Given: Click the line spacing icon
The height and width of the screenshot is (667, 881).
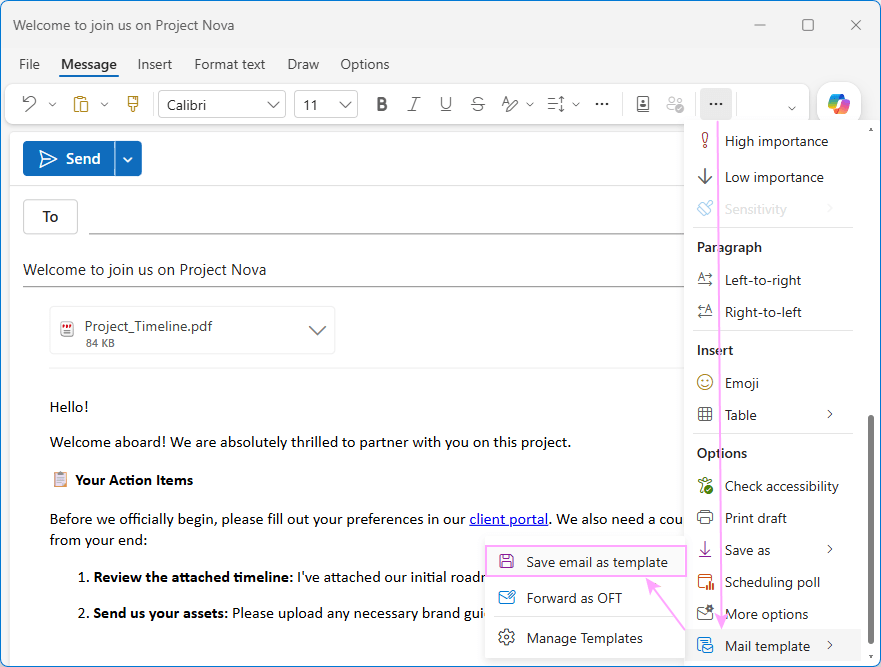Looking at the screenshot, I should [556, 105].
